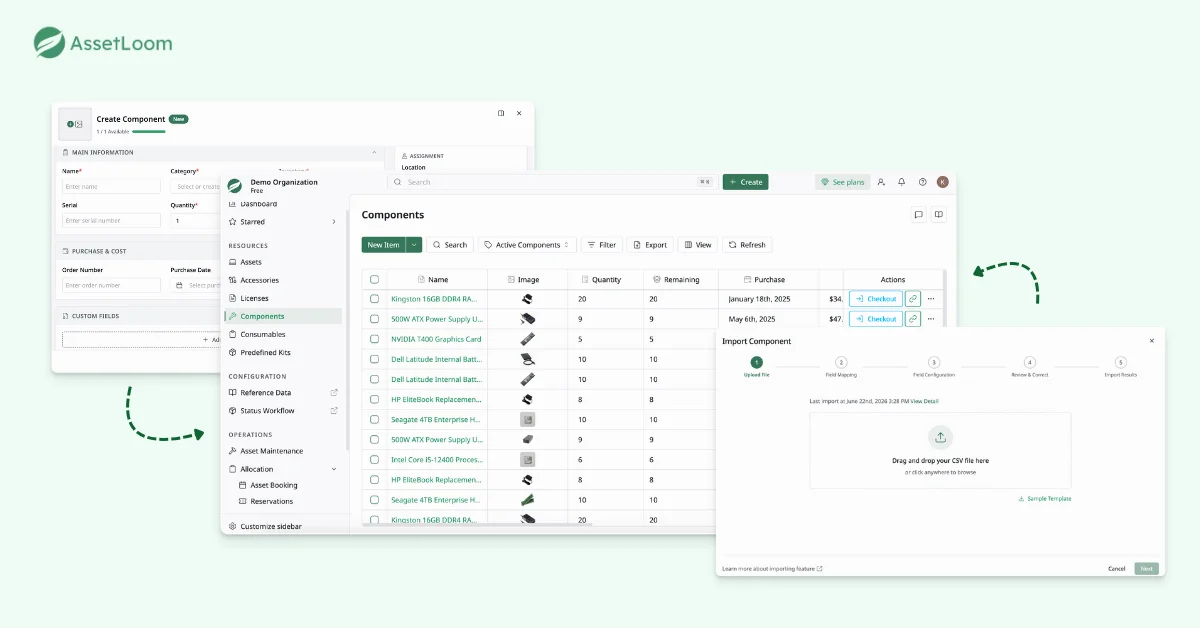Open Predefined Kits in the sidebar
This screenshot has width=1200, height=628.
pos(265,352)
